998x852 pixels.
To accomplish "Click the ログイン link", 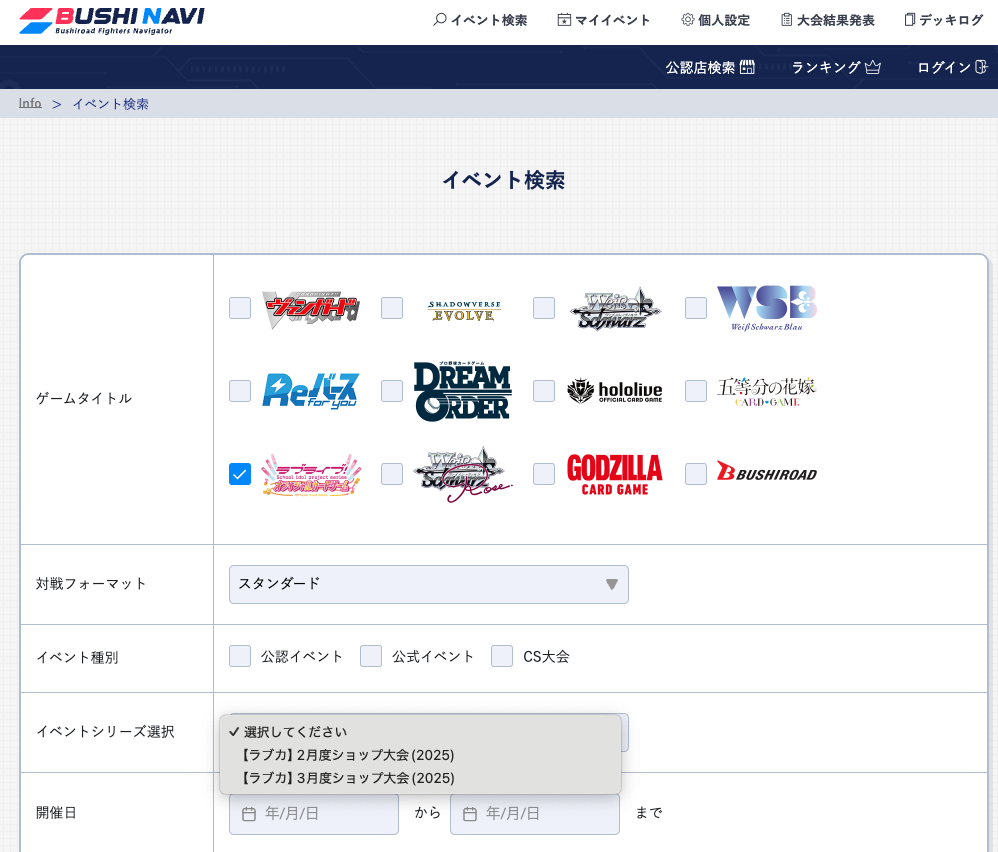I will 953,67.
